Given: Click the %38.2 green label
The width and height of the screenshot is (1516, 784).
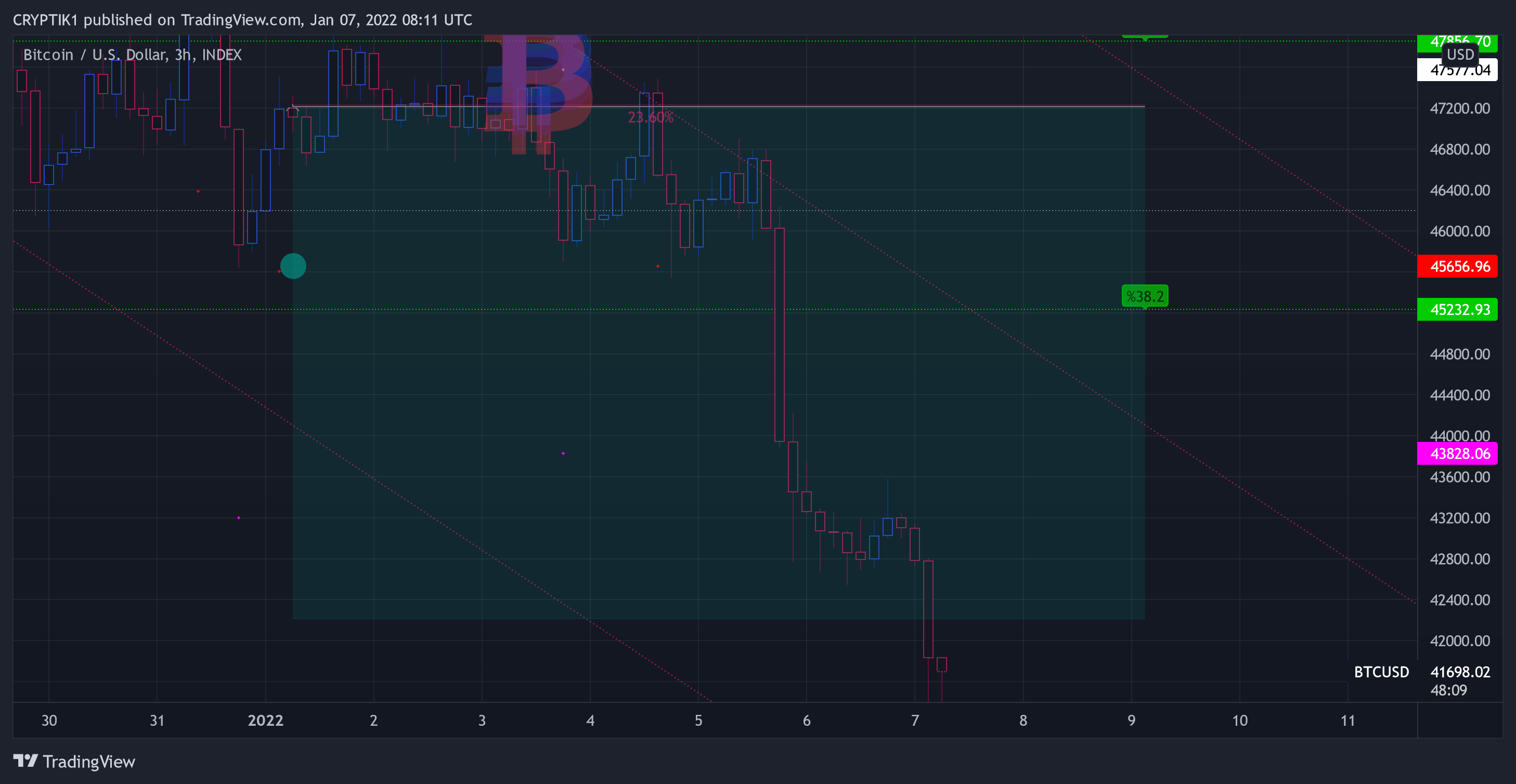Looking at the screenshot, I should [x=1145, y=296].
